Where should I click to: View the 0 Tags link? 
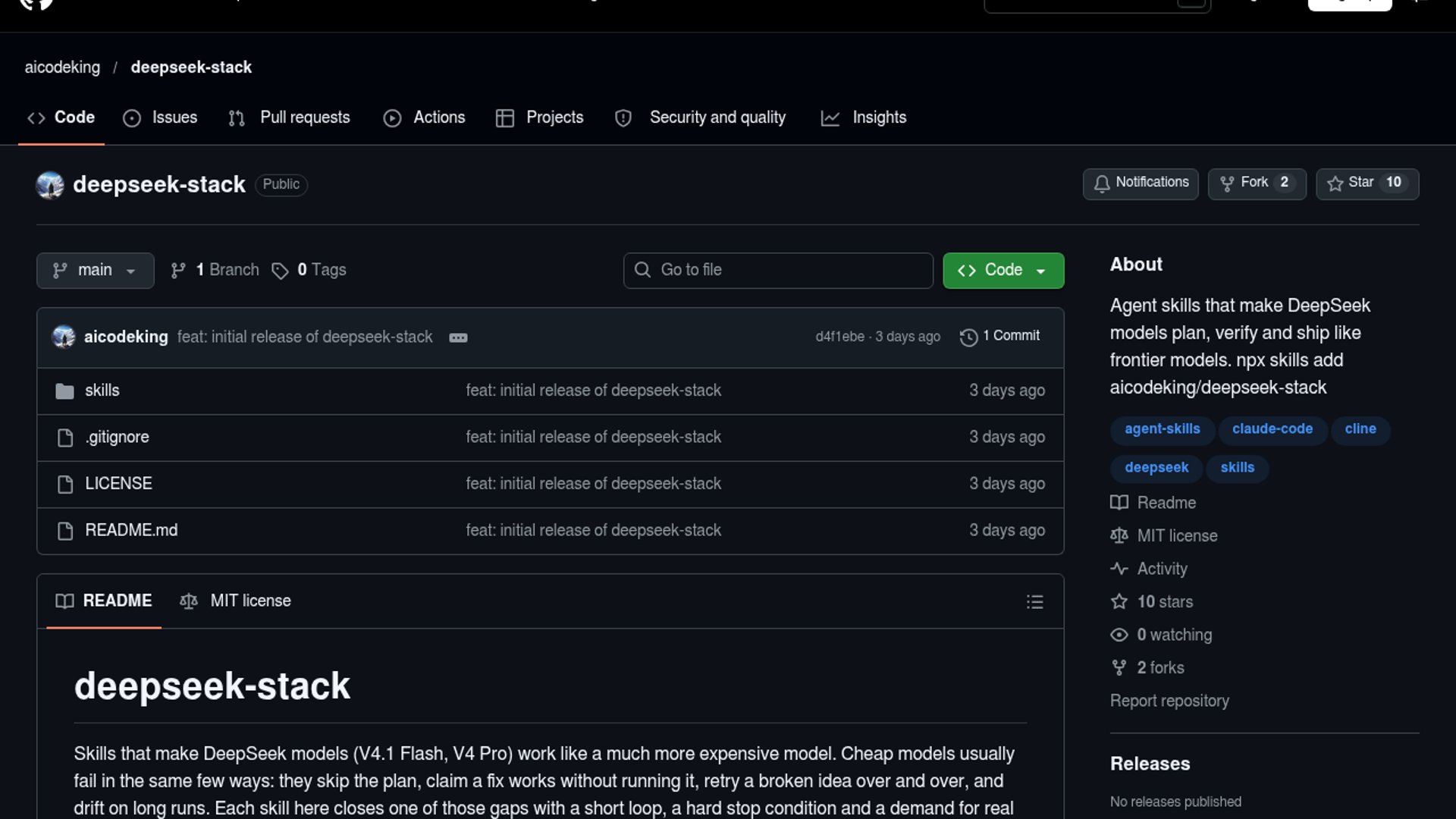309,271
